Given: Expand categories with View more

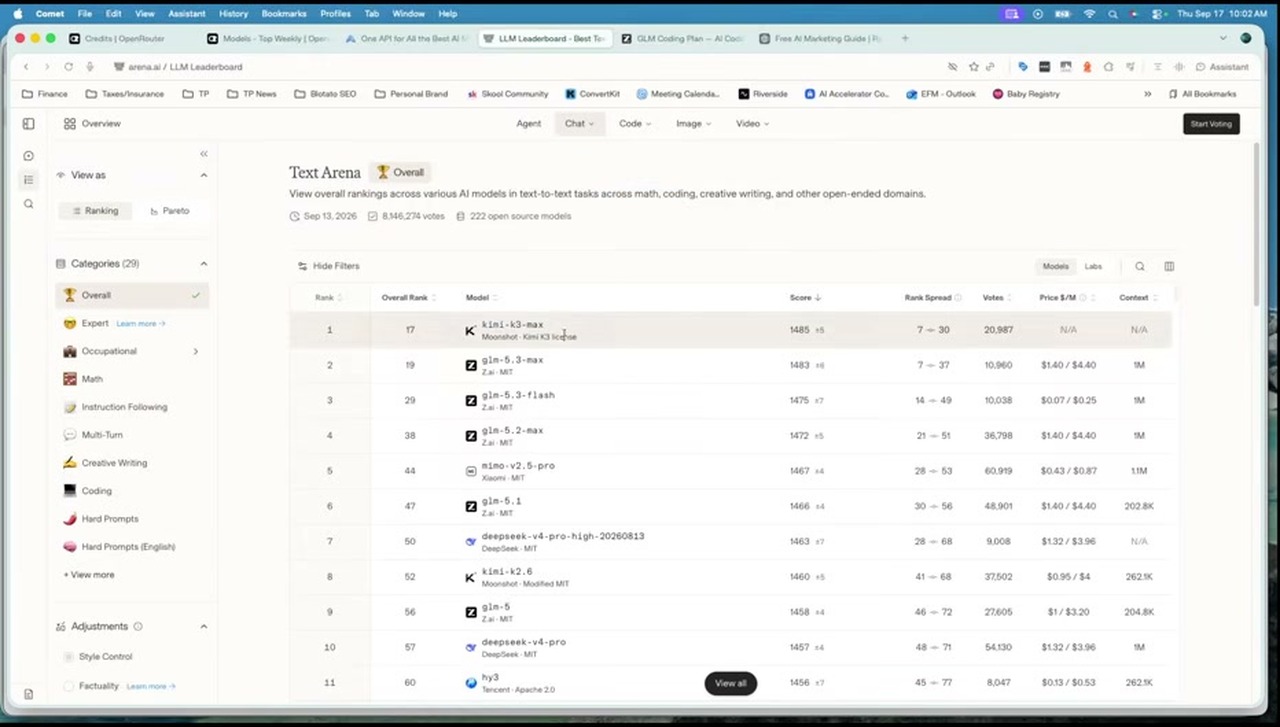Looking at the screenshot, I should pos(89,575).
